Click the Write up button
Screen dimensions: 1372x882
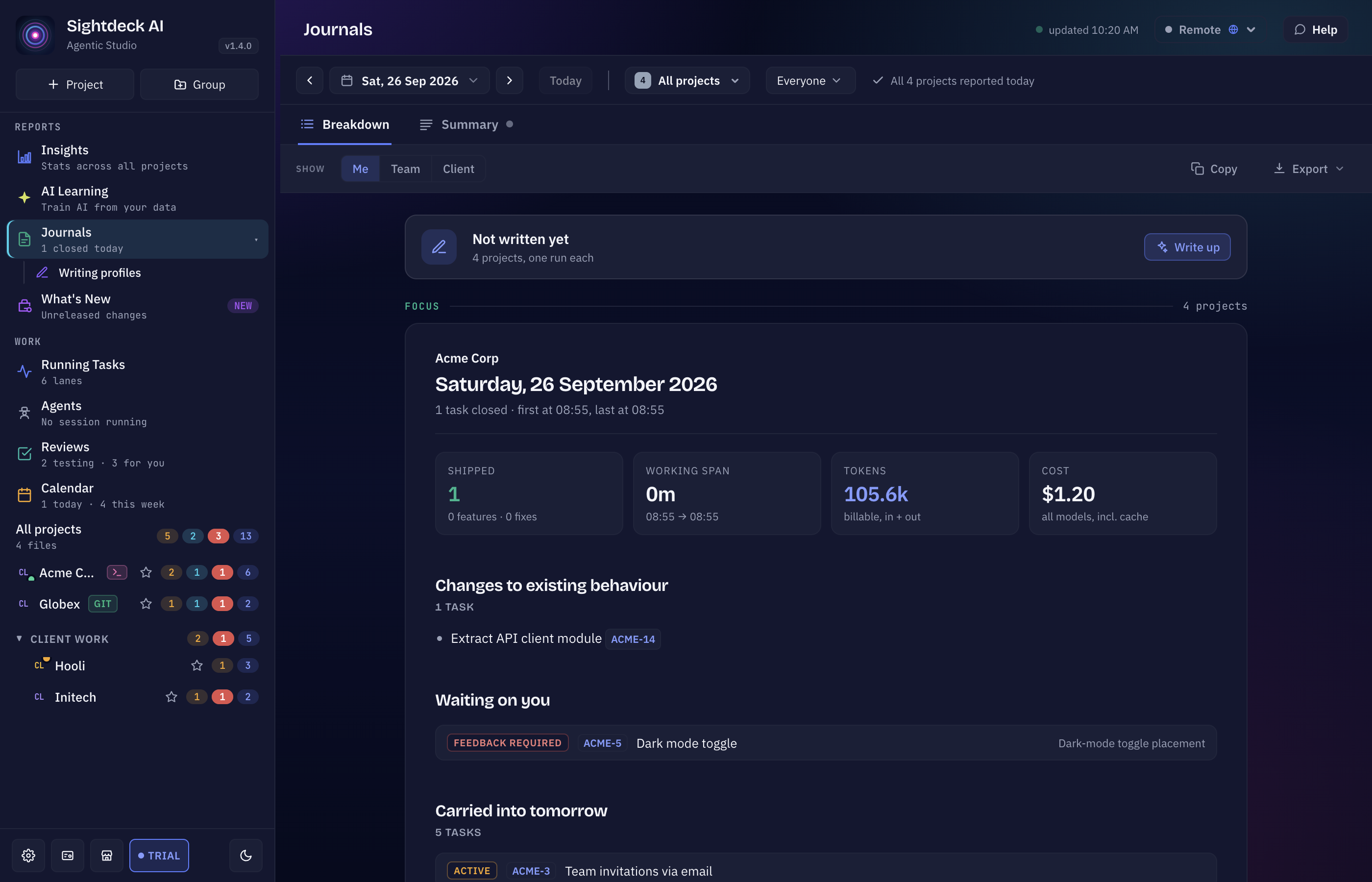[1187, 247]
